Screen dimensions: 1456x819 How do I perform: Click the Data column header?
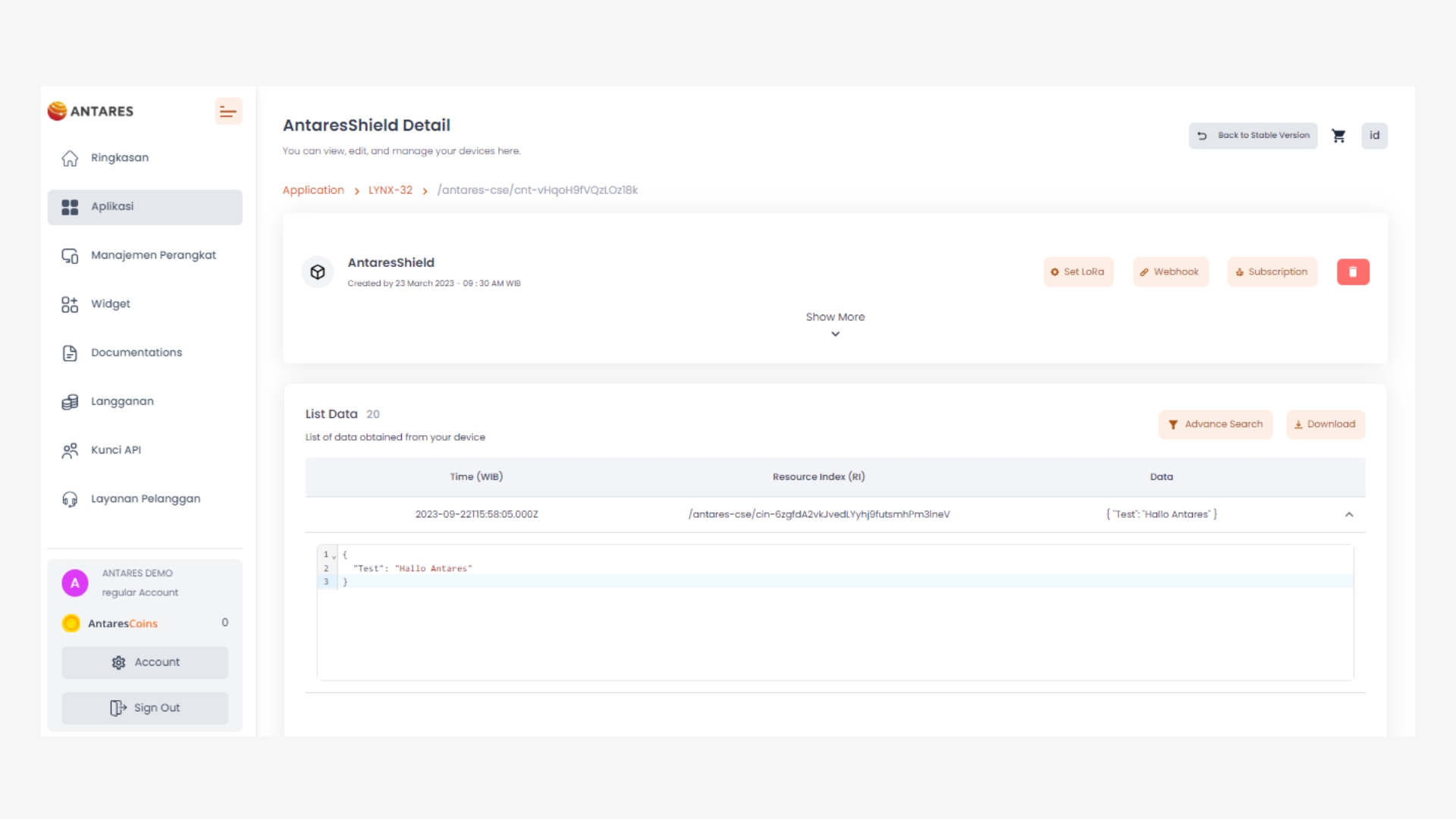click(1161, 477)
